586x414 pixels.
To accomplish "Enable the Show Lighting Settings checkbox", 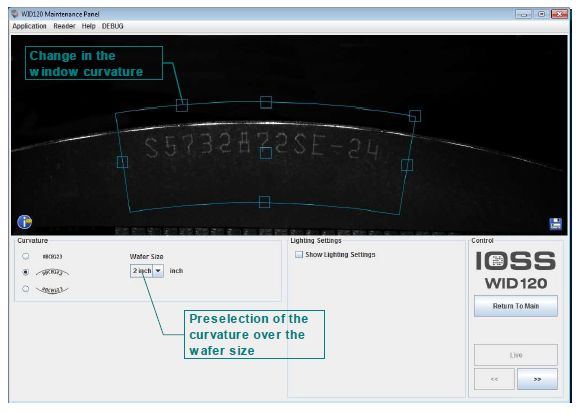I will (x=299, y=255).
